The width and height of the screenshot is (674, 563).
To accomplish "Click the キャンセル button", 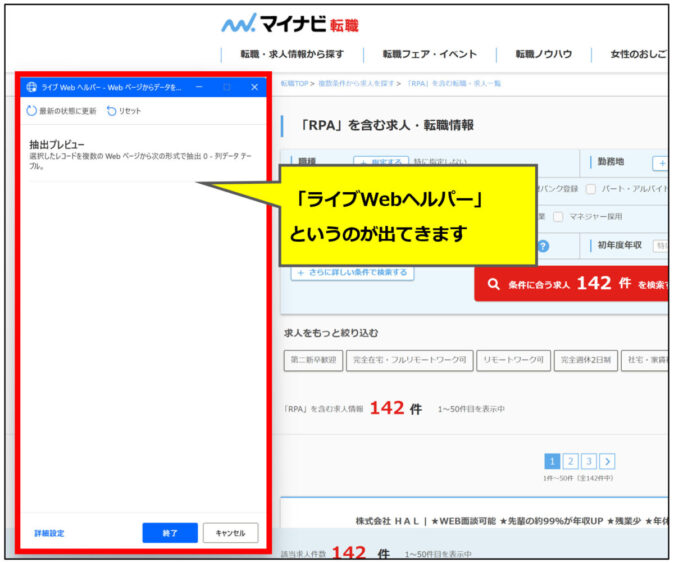I will click(230, 533).
